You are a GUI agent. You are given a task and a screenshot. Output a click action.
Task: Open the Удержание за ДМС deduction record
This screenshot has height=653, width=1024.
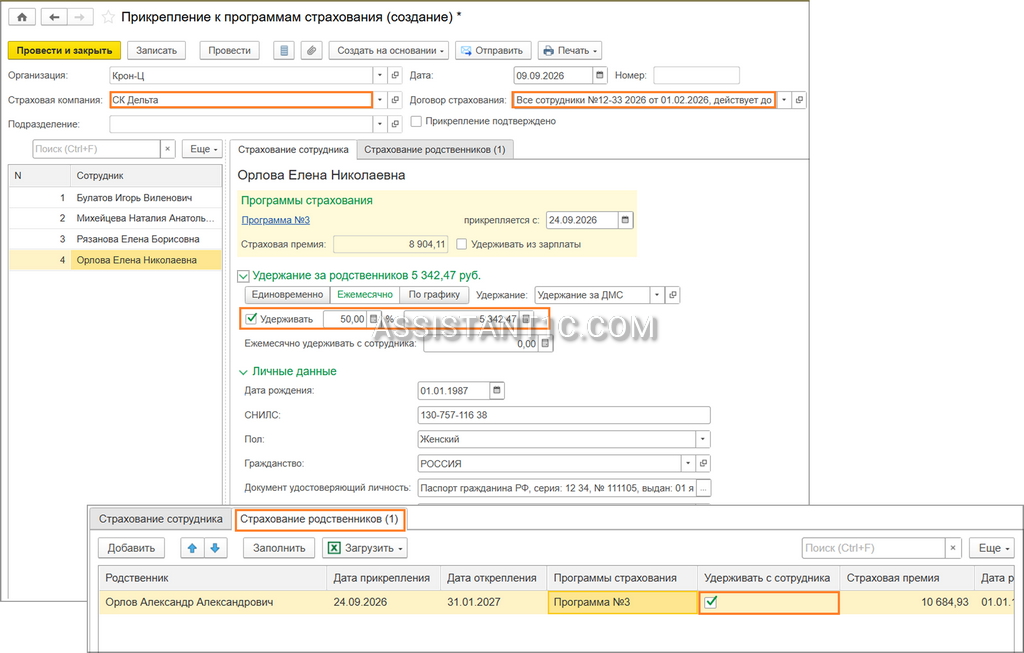[672, 295]
